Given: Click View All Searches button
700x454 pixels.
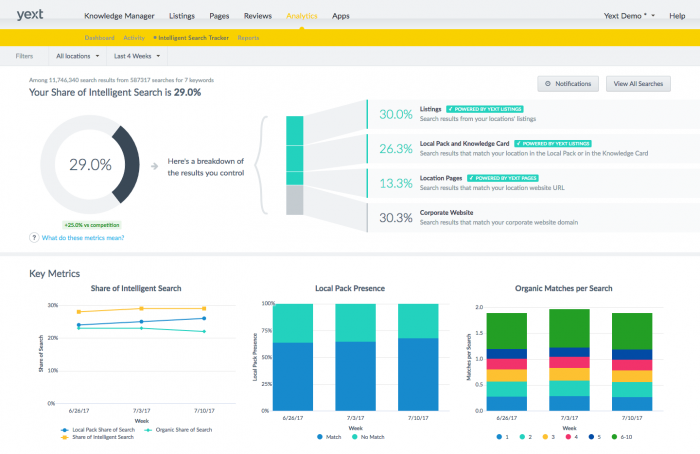Looking at the screenshot, I should point(638,84).
